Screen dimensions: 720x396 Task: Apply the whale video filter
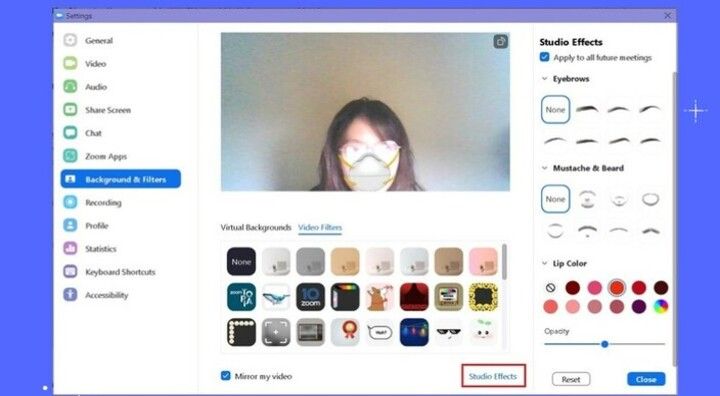pos(276,297)
